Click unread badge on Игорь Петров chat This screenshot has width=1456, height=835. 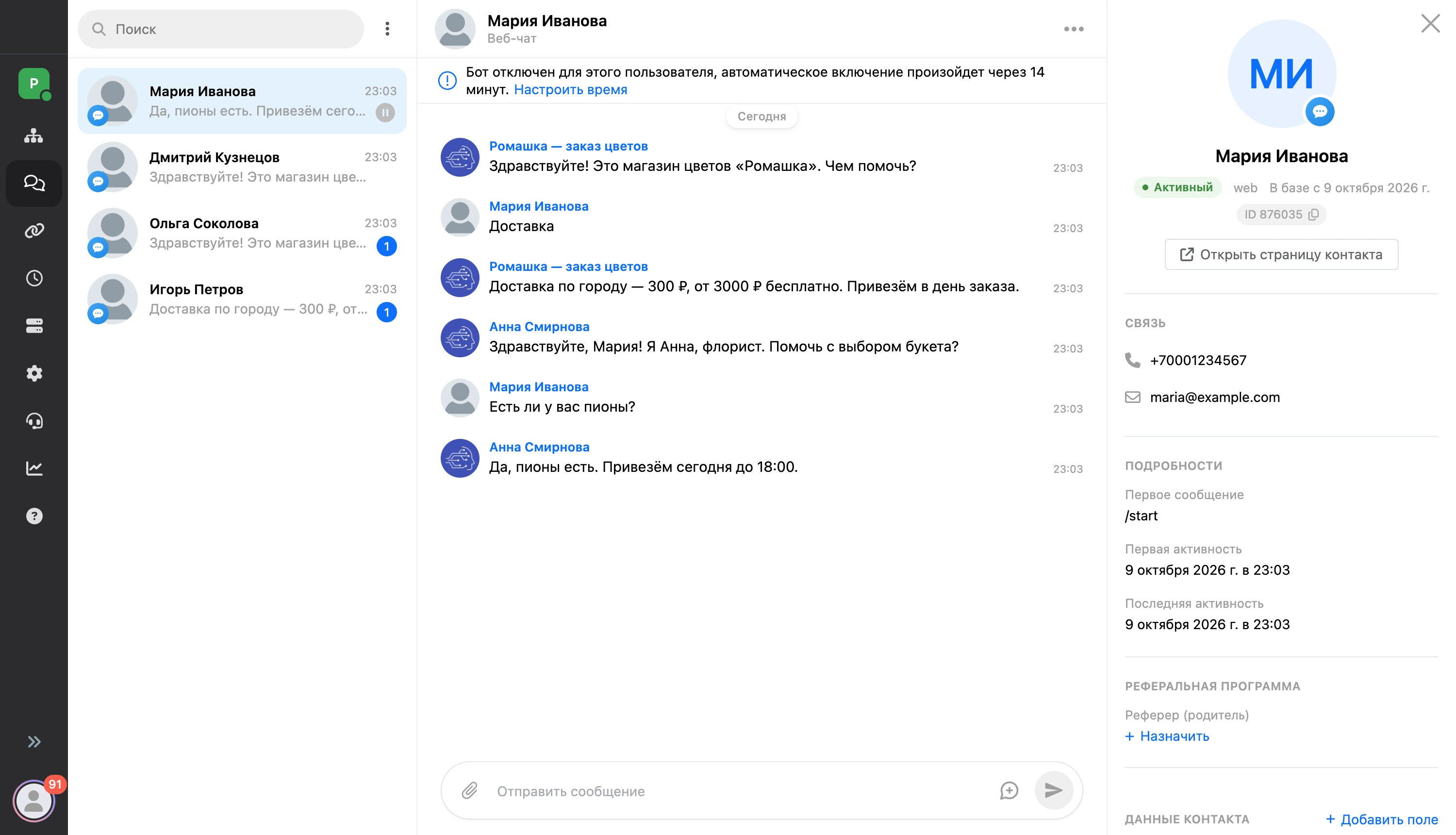point(386,312)
